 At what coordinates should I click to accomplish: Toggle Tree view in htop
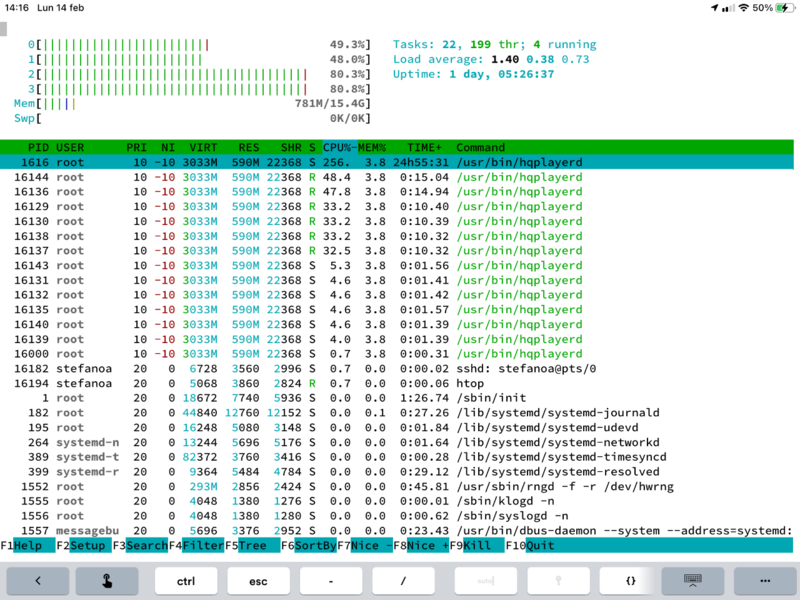253,546
